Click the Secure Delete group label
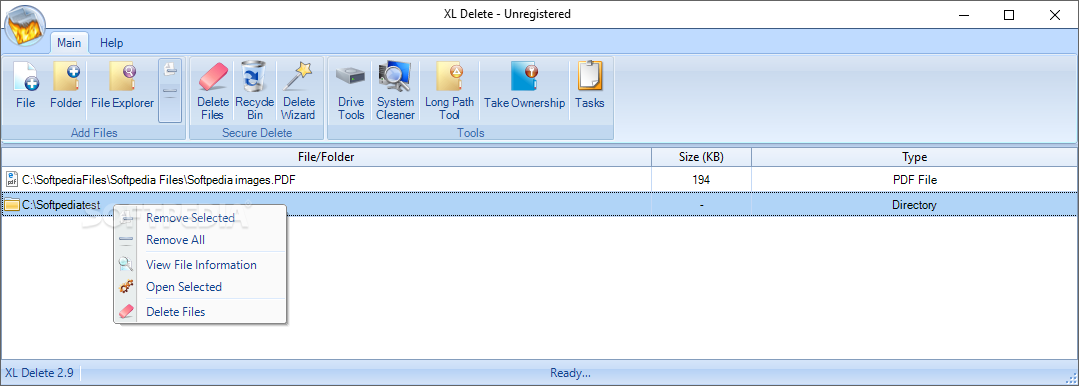Screen dimensions: 1079x386 [257, 133]
